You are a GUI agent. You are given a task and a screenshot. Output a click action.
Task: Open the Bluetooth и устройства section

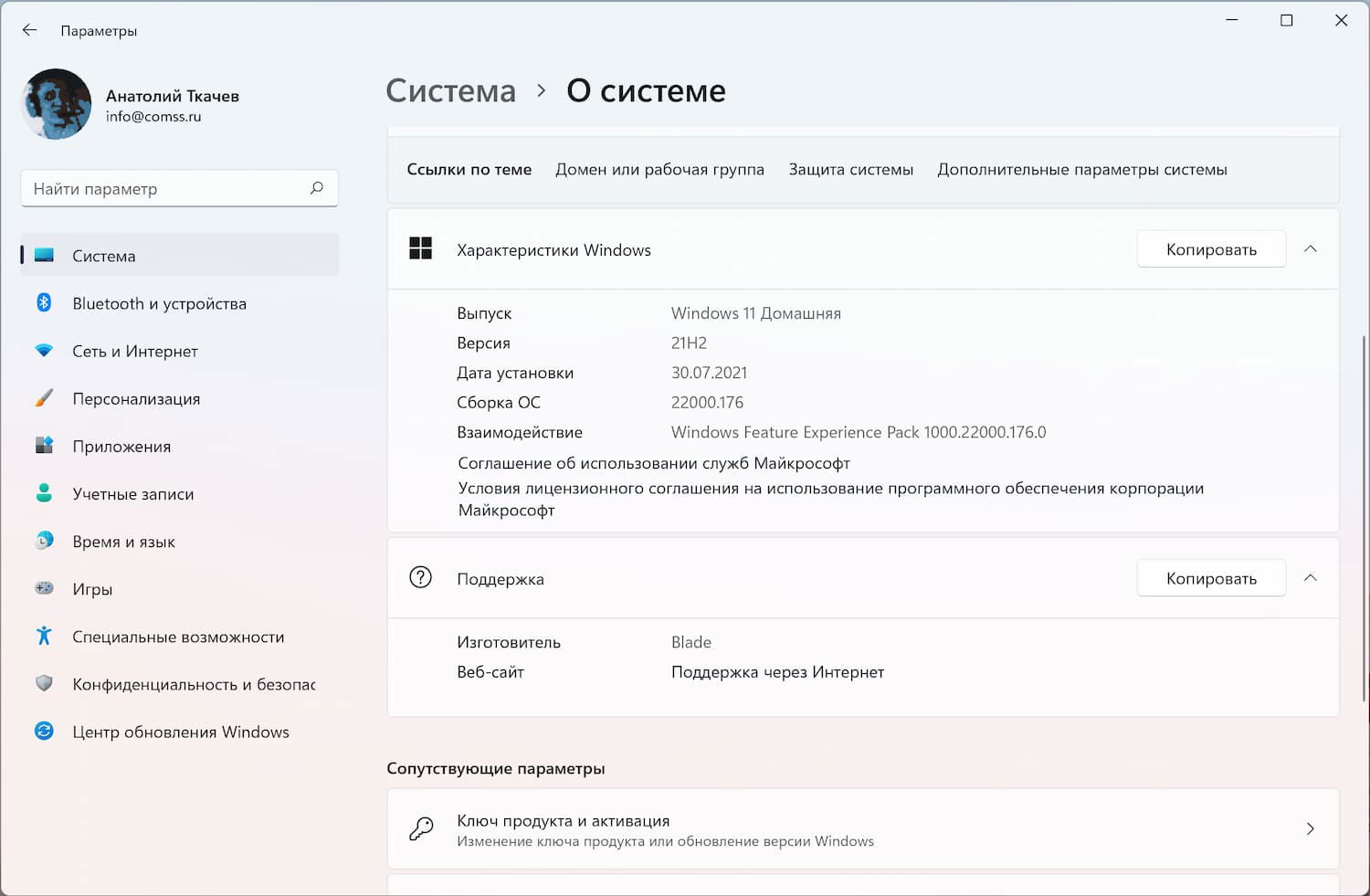click(159, 303)
